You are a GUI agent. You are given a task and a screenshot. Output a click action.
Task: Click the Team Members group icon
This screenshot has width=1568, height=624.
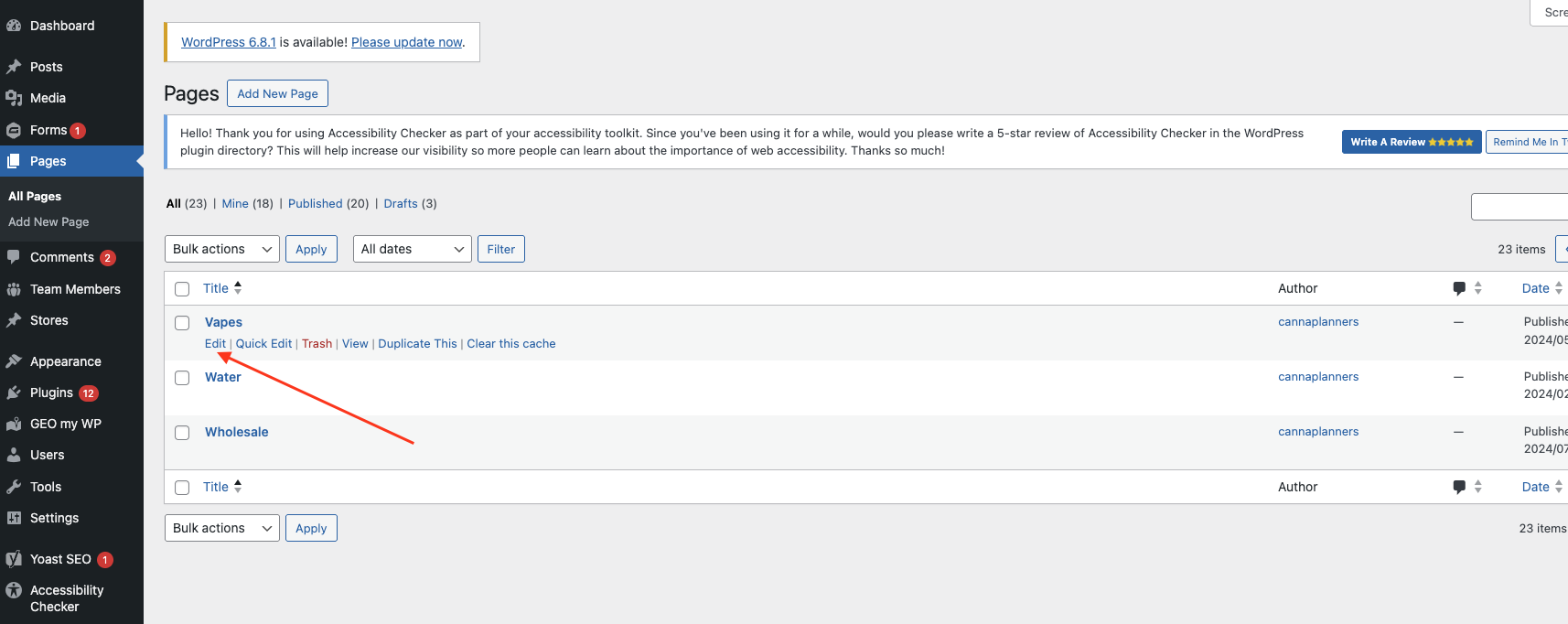(x=14, y=289)
